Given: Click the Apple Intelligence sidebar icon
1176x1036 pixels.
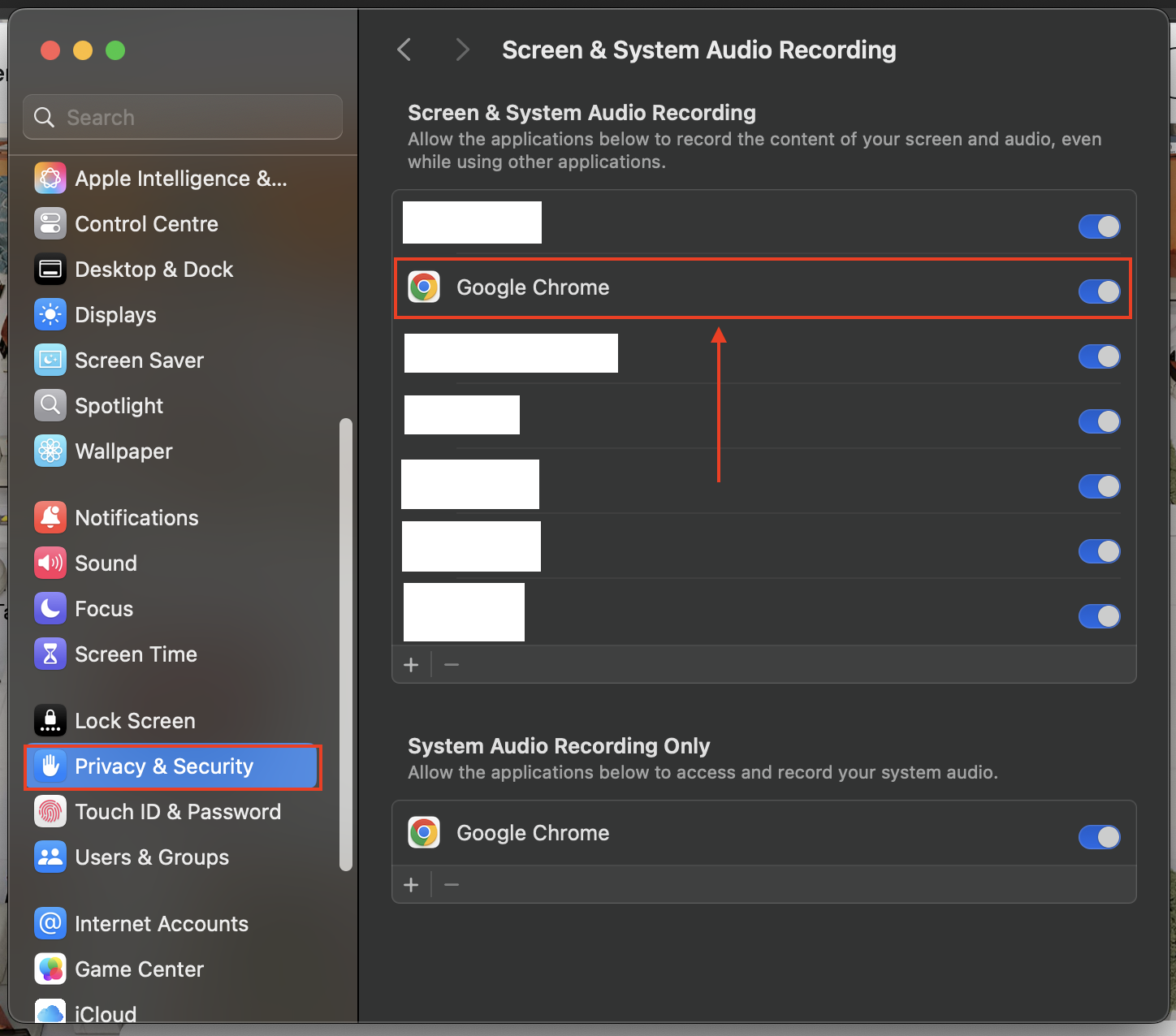Looking at the screenshot, I should [x=50, y=179].
